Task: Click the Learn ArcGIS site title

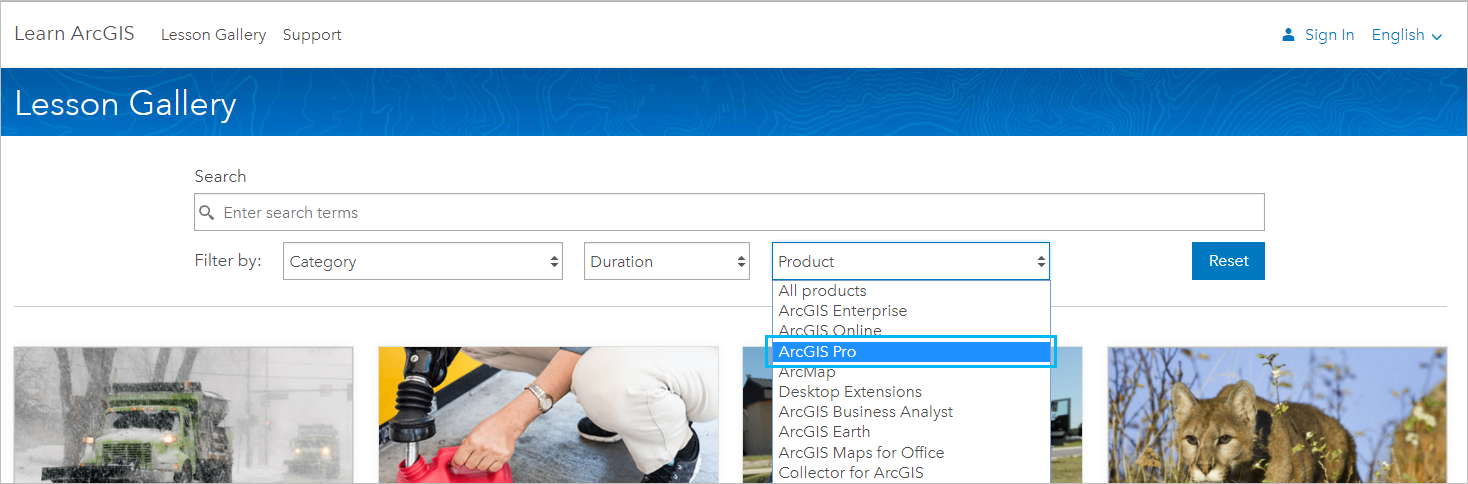Action: coord(74,34)
